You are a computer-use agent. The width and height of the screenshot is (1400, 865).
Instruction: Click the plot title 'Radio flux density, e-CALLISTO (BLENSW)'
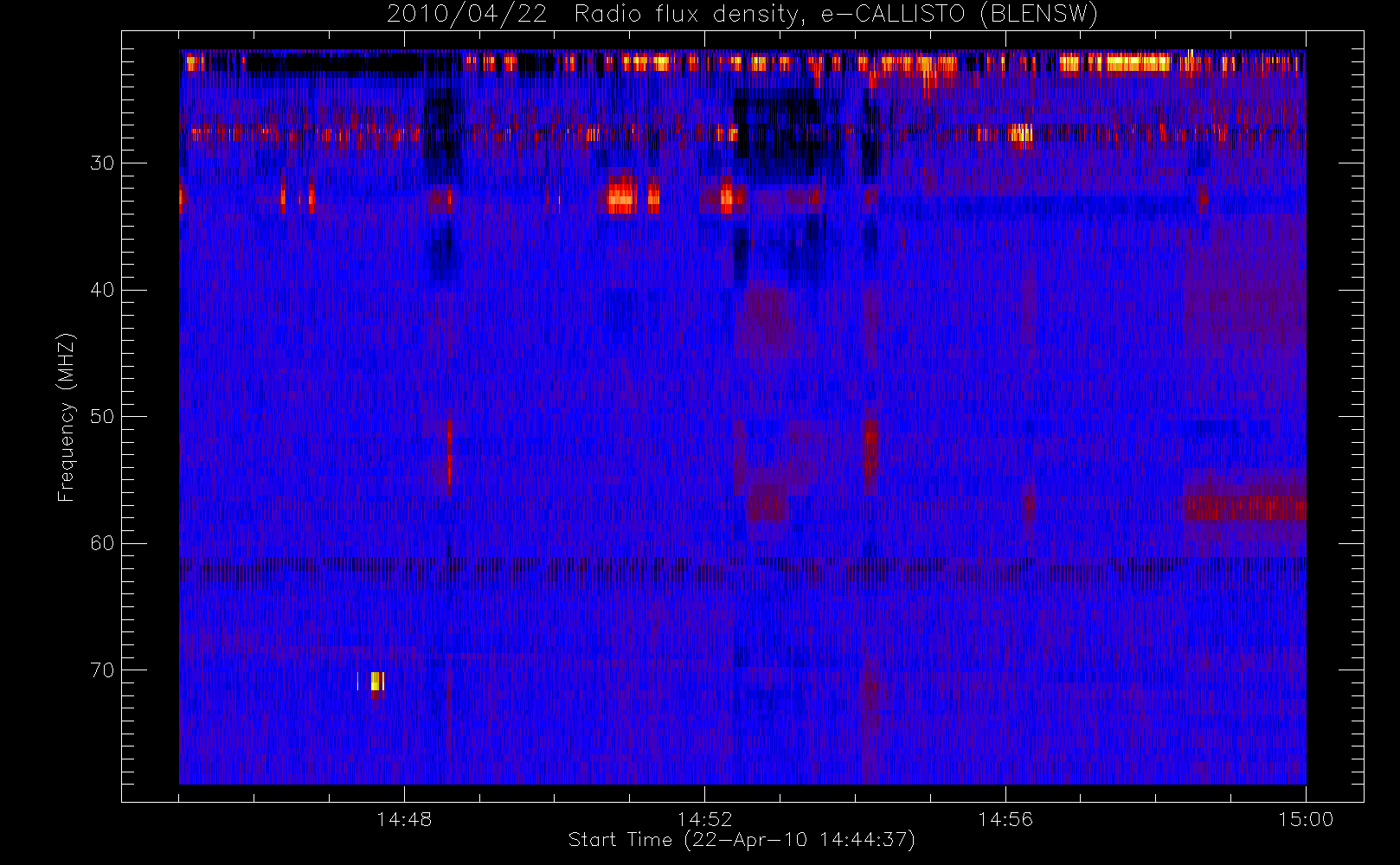coord(836,15)
